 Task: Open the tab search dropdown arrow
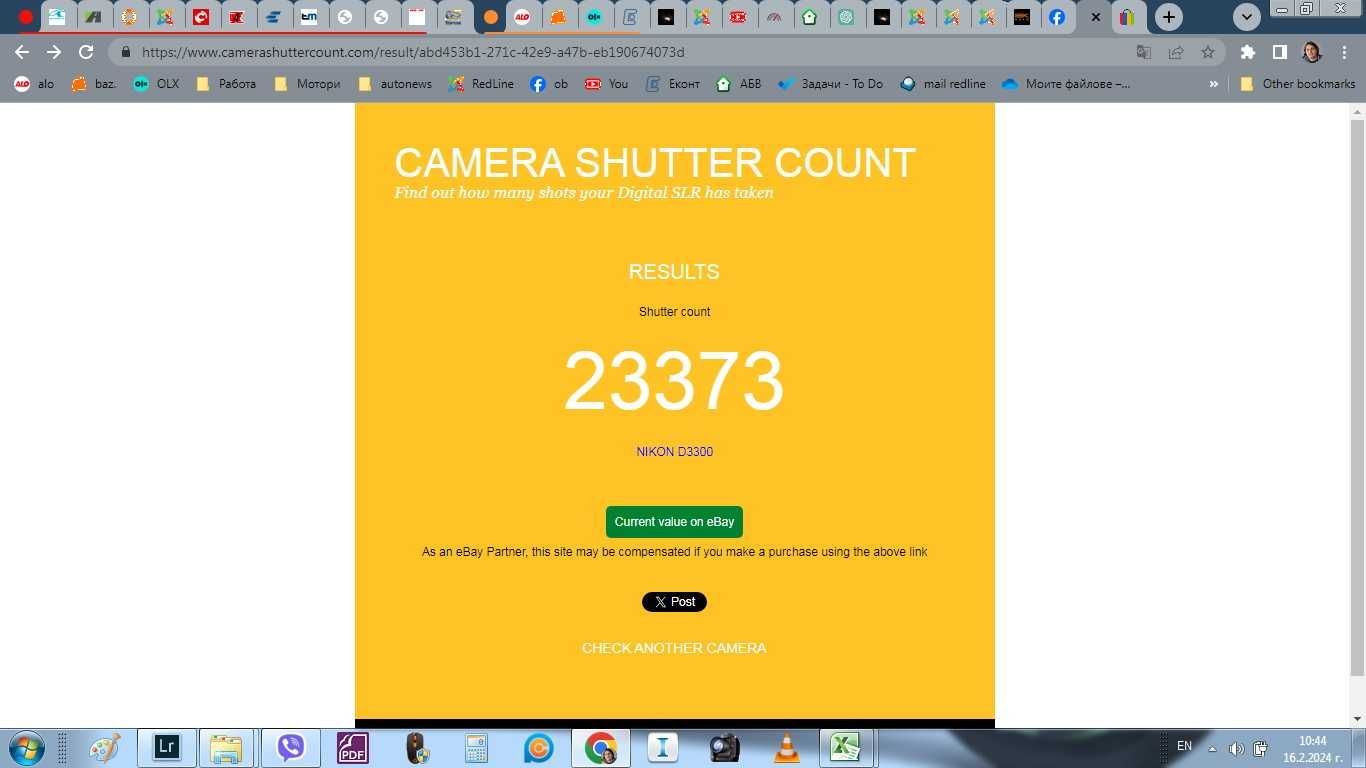point(1246,17)
